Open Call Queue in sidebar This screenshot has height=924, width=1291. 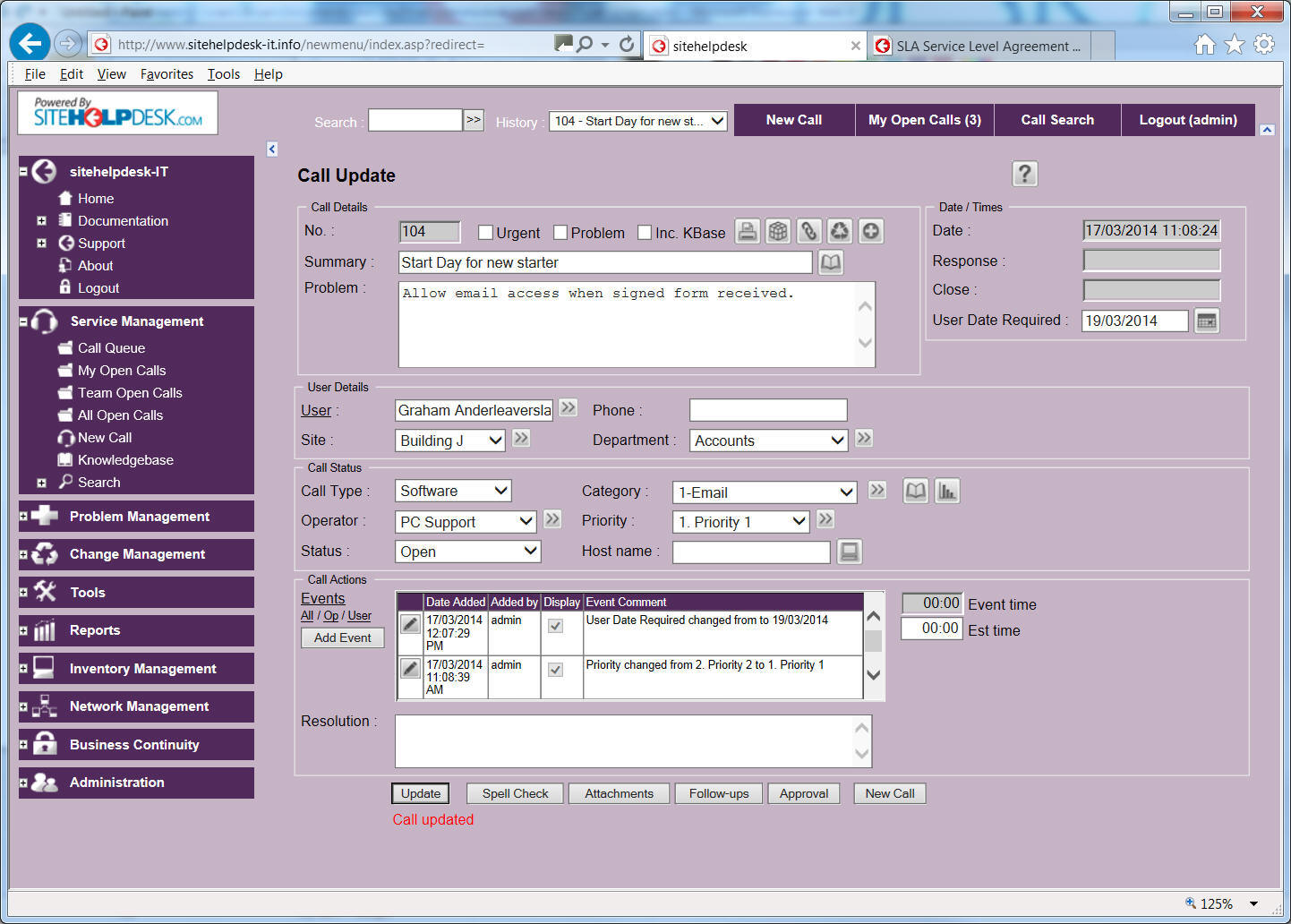111,348
